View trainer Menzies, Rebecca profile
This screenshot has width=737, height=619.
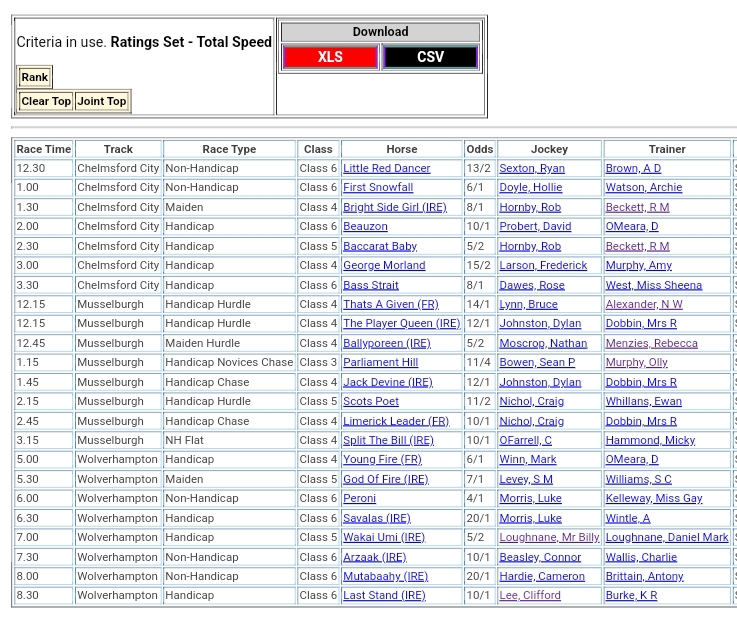point(651,343)
